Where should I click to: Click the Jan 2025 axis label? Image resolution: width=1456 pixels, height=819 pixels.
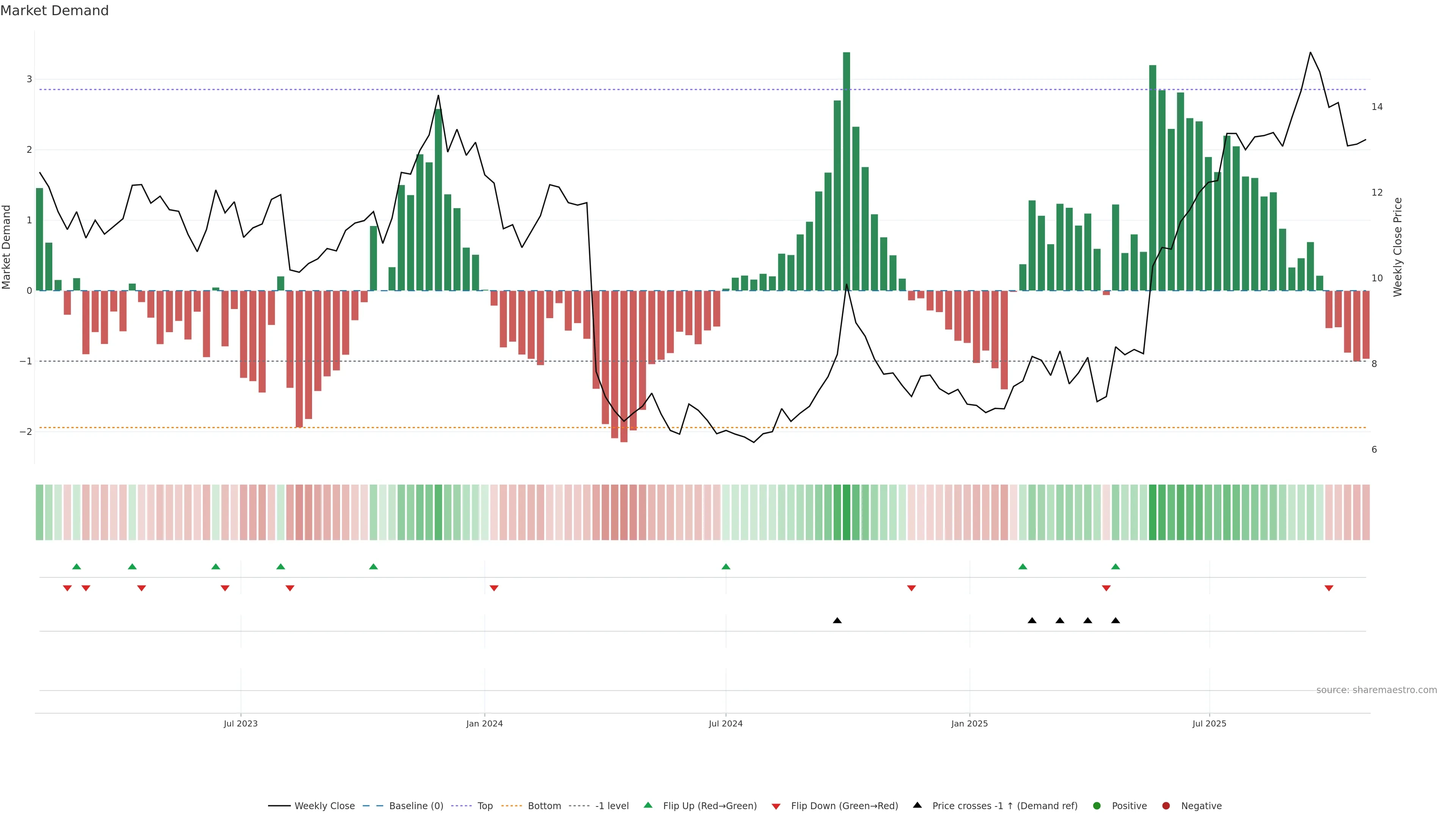[970, 723]
